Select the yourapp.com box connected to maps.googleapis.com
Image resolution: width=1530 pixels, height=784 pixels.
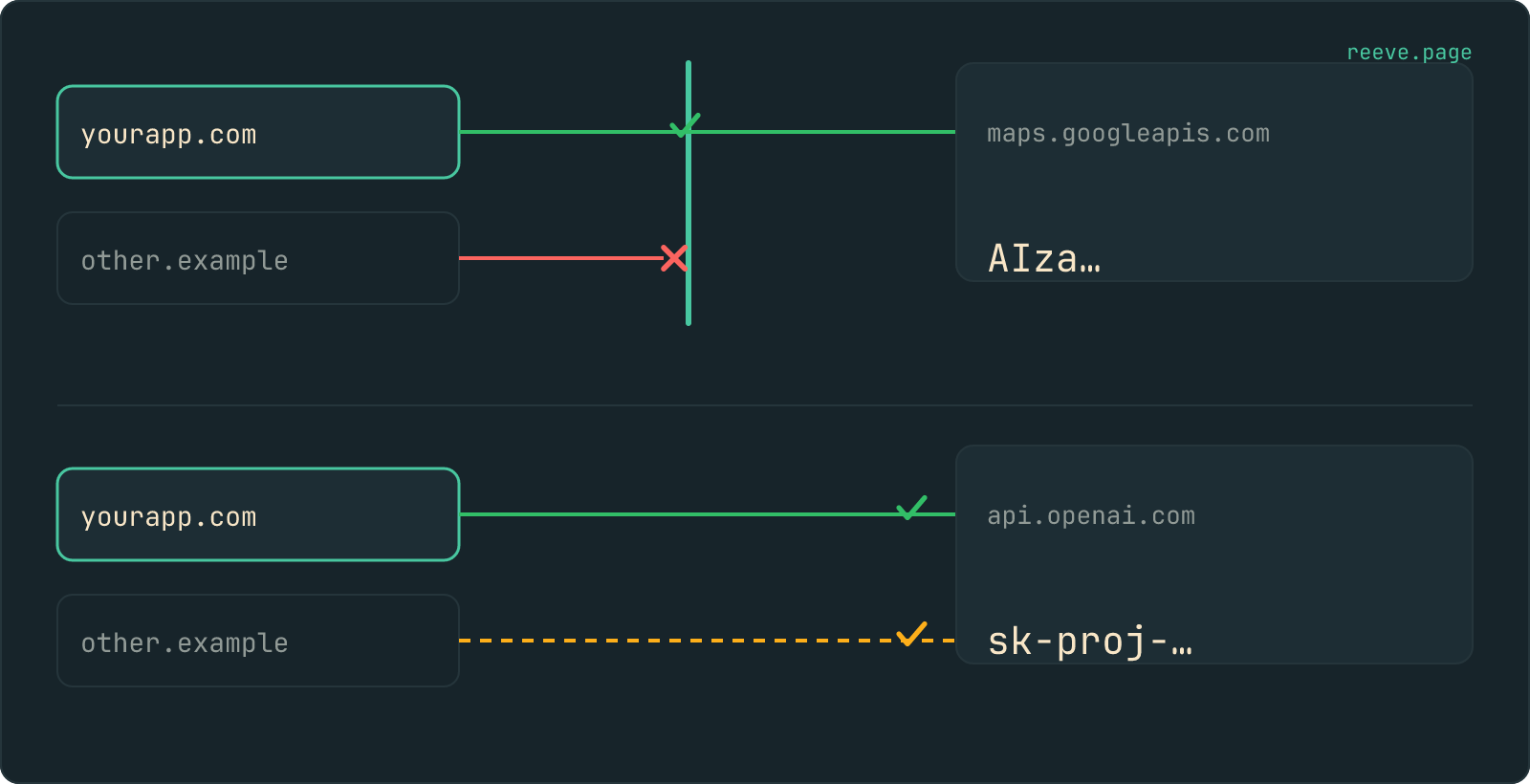click(x=258, y=132)
